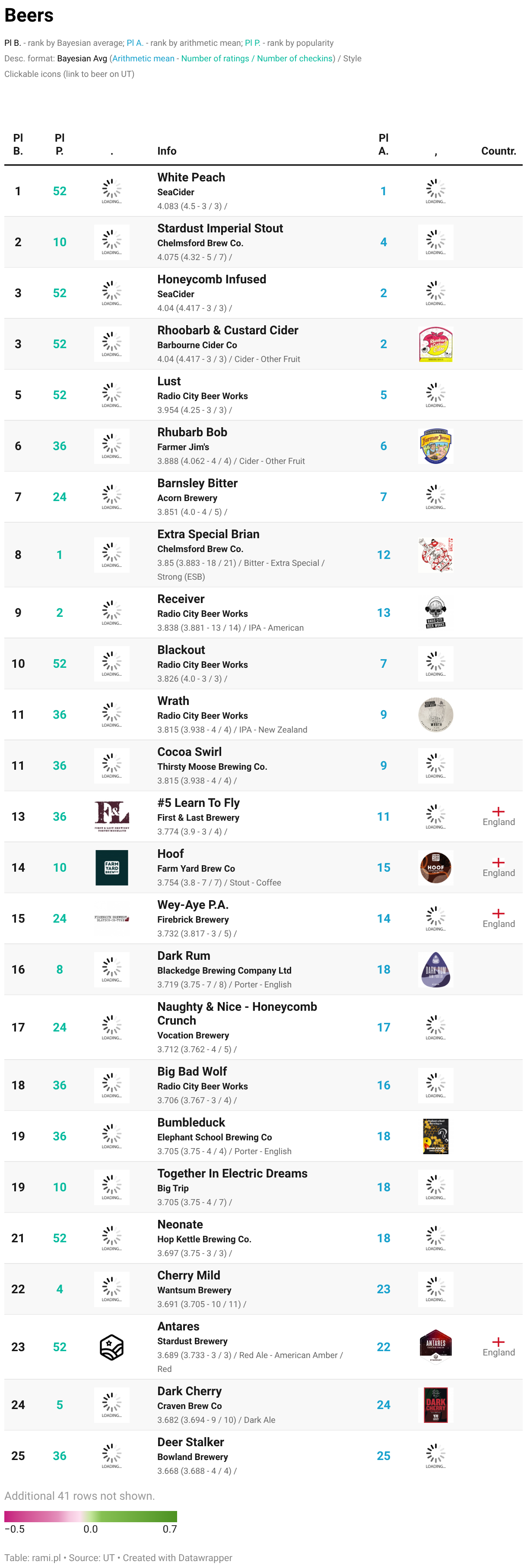This screenshot has height=1568, width=527.
Task: Open the Farm Yard Brew Co logo
Action: (111, 867)
